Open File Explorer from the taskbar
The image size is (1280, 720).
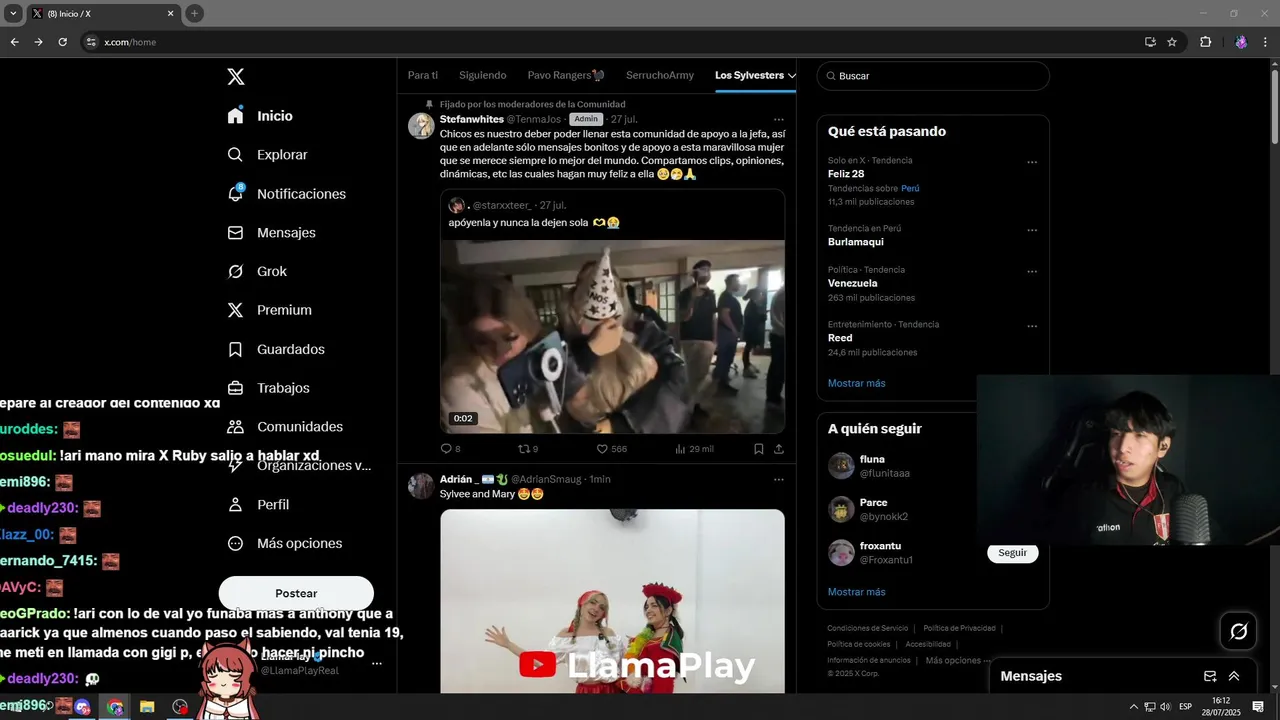[x=147, y=707]
